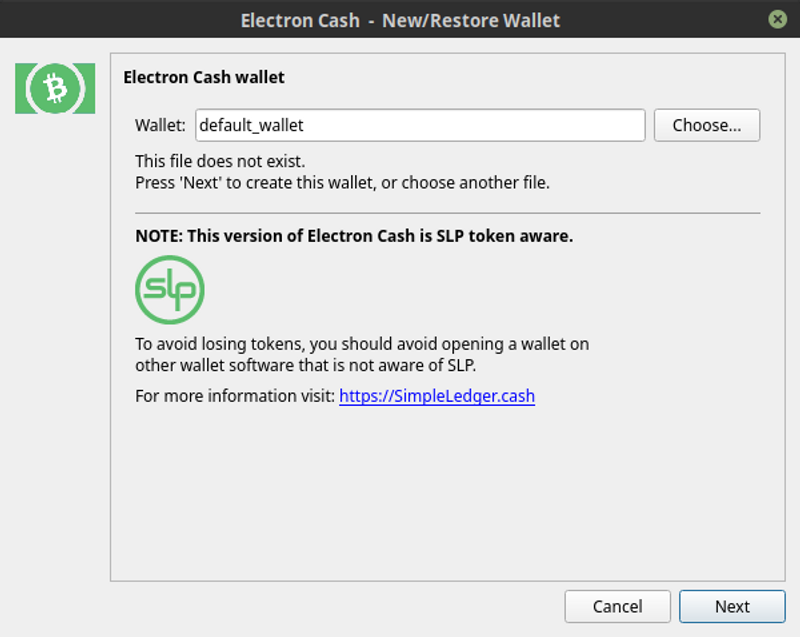
Task: Close the New/Restore Wallet dialog
Action: [x=778, y=19]
